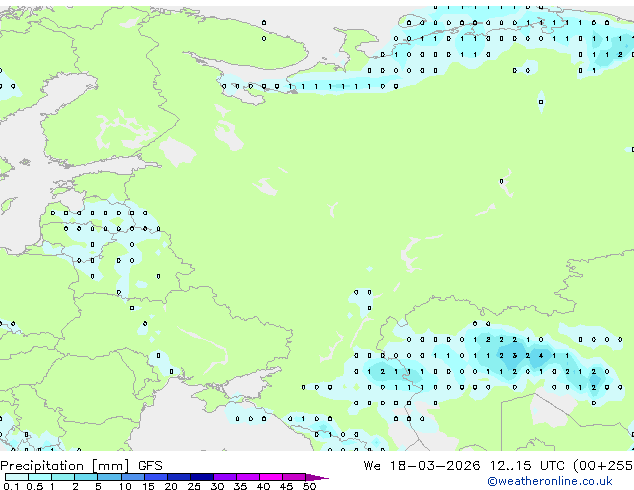This screenshot has height=490, width=634.
Task: Click the 0.1–0.5 mm legend color swatch
Action: [17, 477]
